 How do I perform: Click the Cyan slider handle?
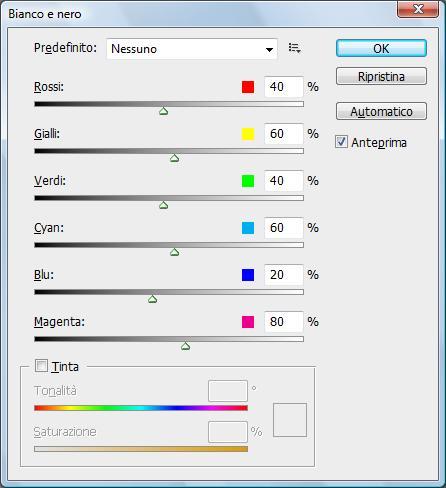tap(174, 252)
